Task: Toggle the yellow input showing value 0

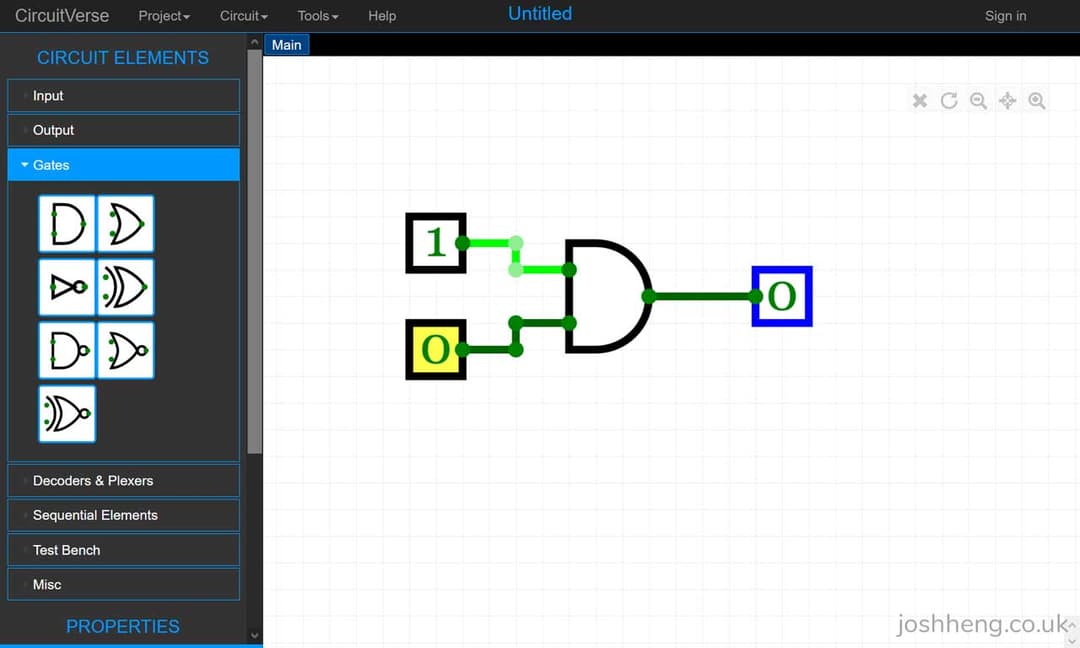Action: [x=435, y=350]
